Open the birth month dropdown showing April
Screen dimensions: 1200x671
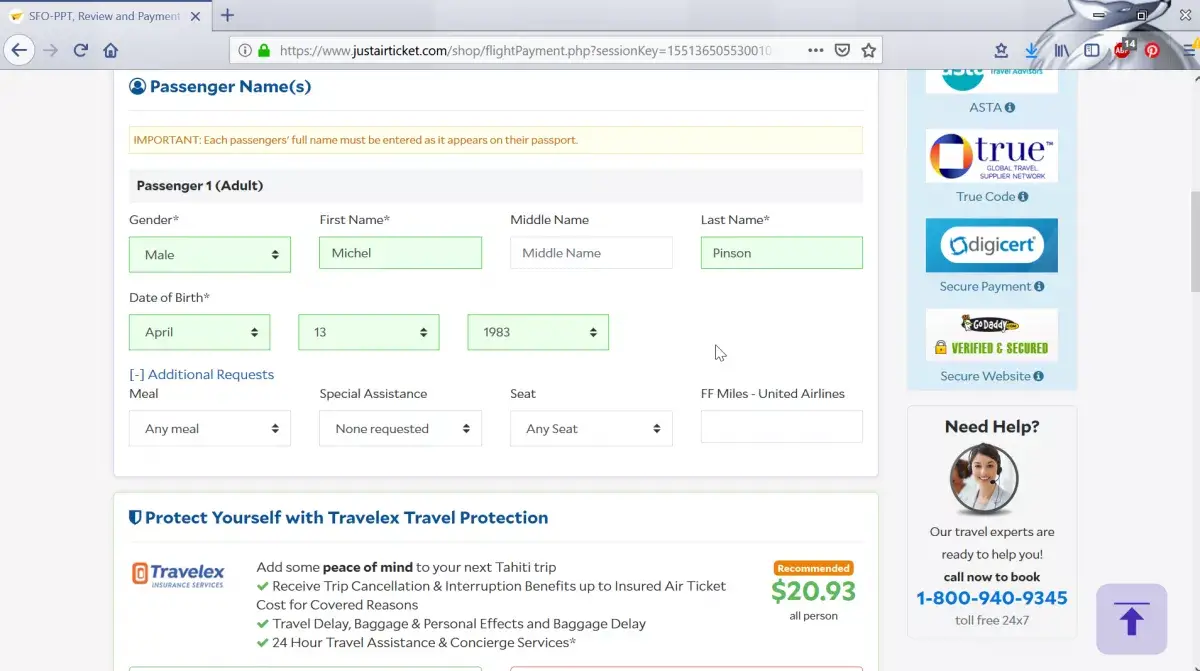pyautogui.click(x=199, y=332)
